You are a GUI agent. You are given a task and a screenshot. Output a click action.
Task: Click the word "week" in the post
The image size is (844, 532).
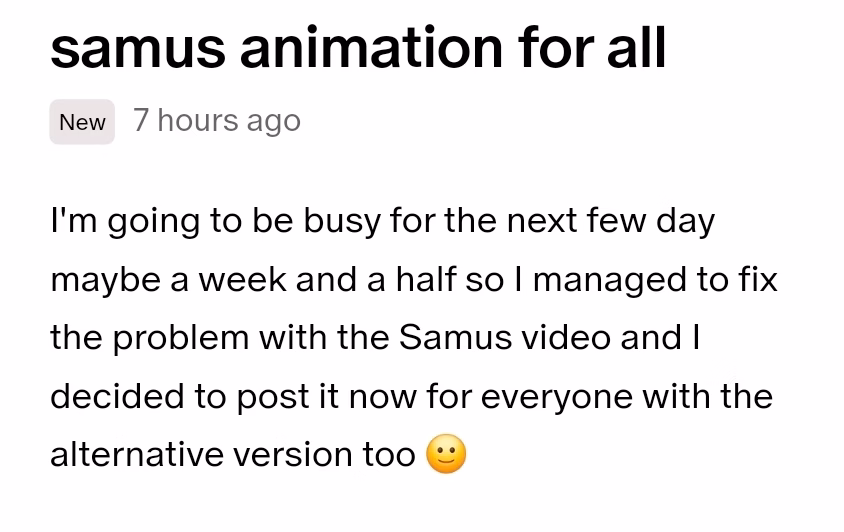click(x=242, y=279)
